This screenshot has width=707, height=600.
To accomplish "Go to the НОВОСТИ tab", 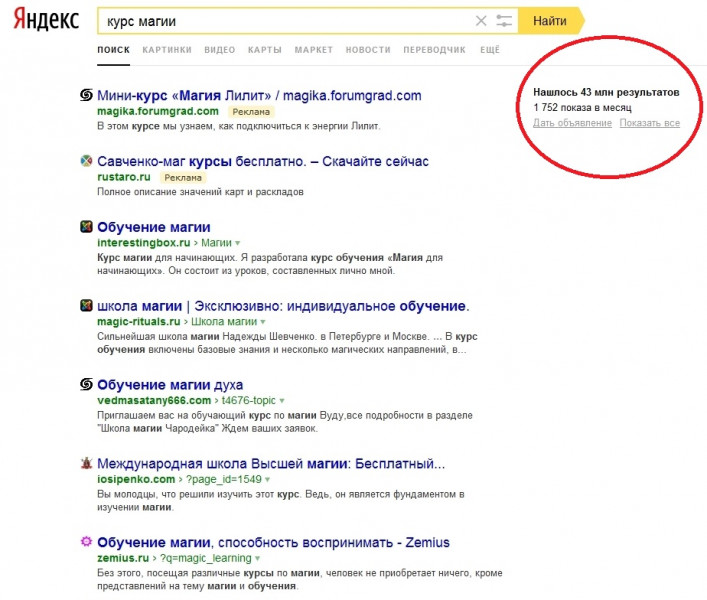I will [x=368, y=50].
